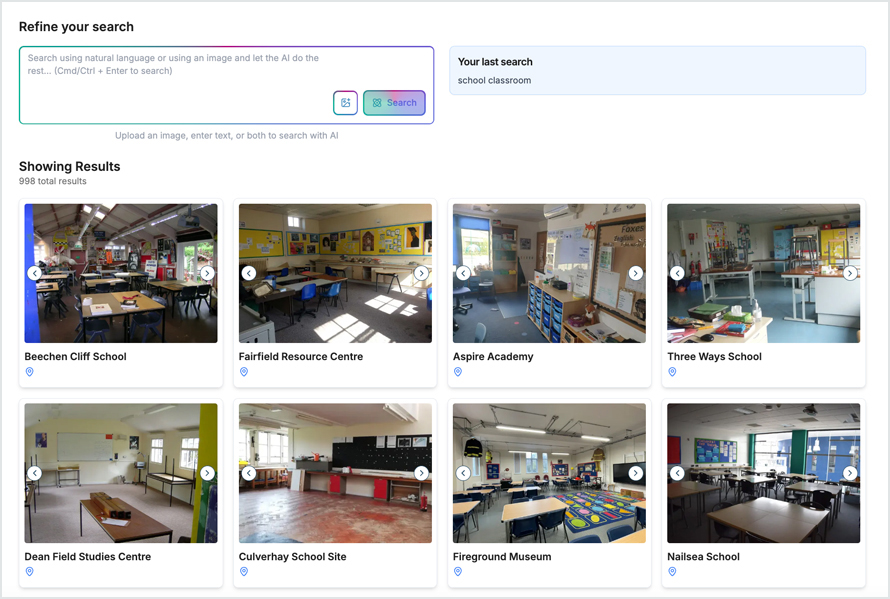Show previous image for Three Ways School
The height and width of the screenshot is (599, 890).
click(x=677, y=273)
